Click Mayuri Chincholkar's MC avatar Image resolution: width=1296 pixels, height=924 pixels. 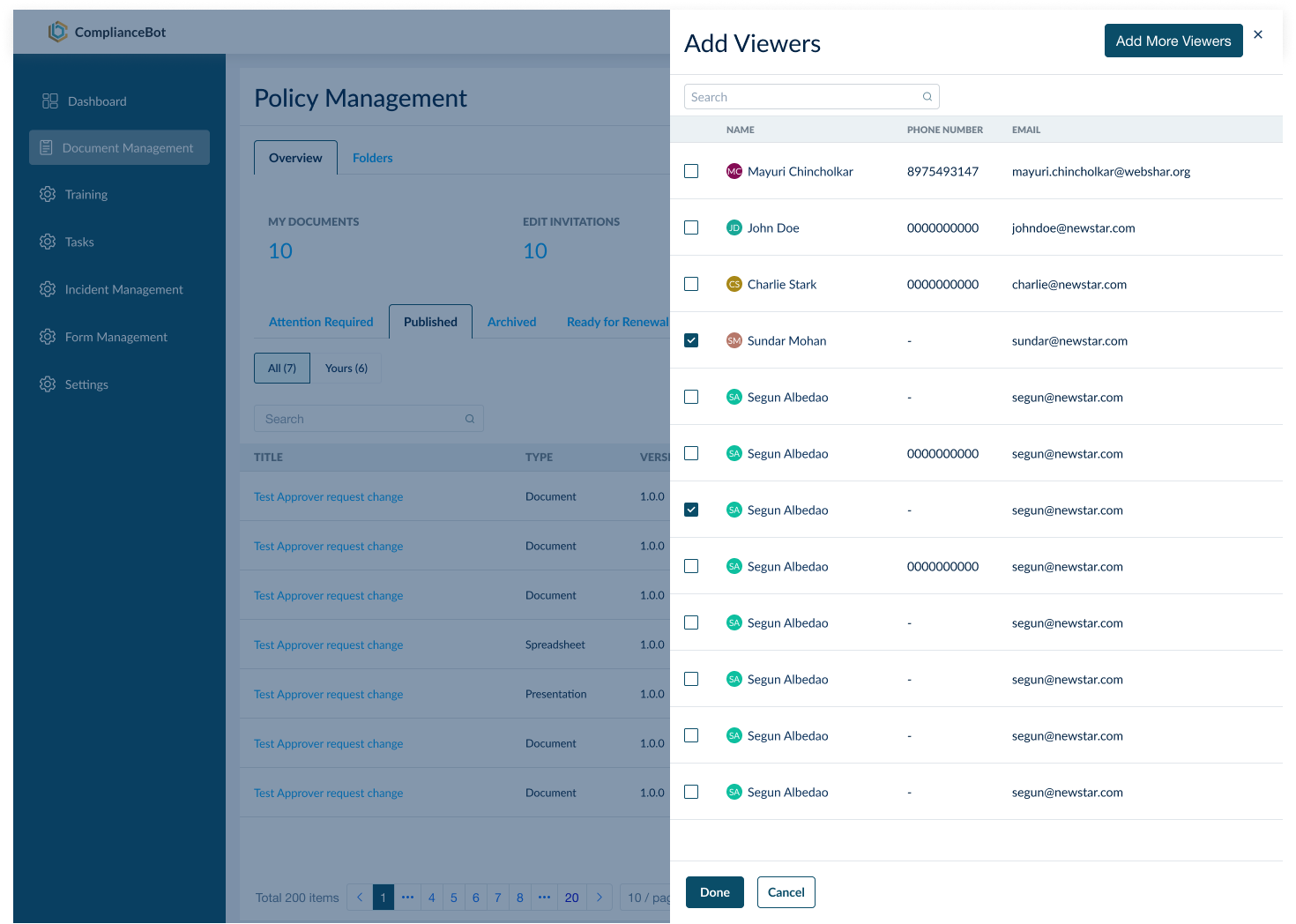click(x=734, y=171)
